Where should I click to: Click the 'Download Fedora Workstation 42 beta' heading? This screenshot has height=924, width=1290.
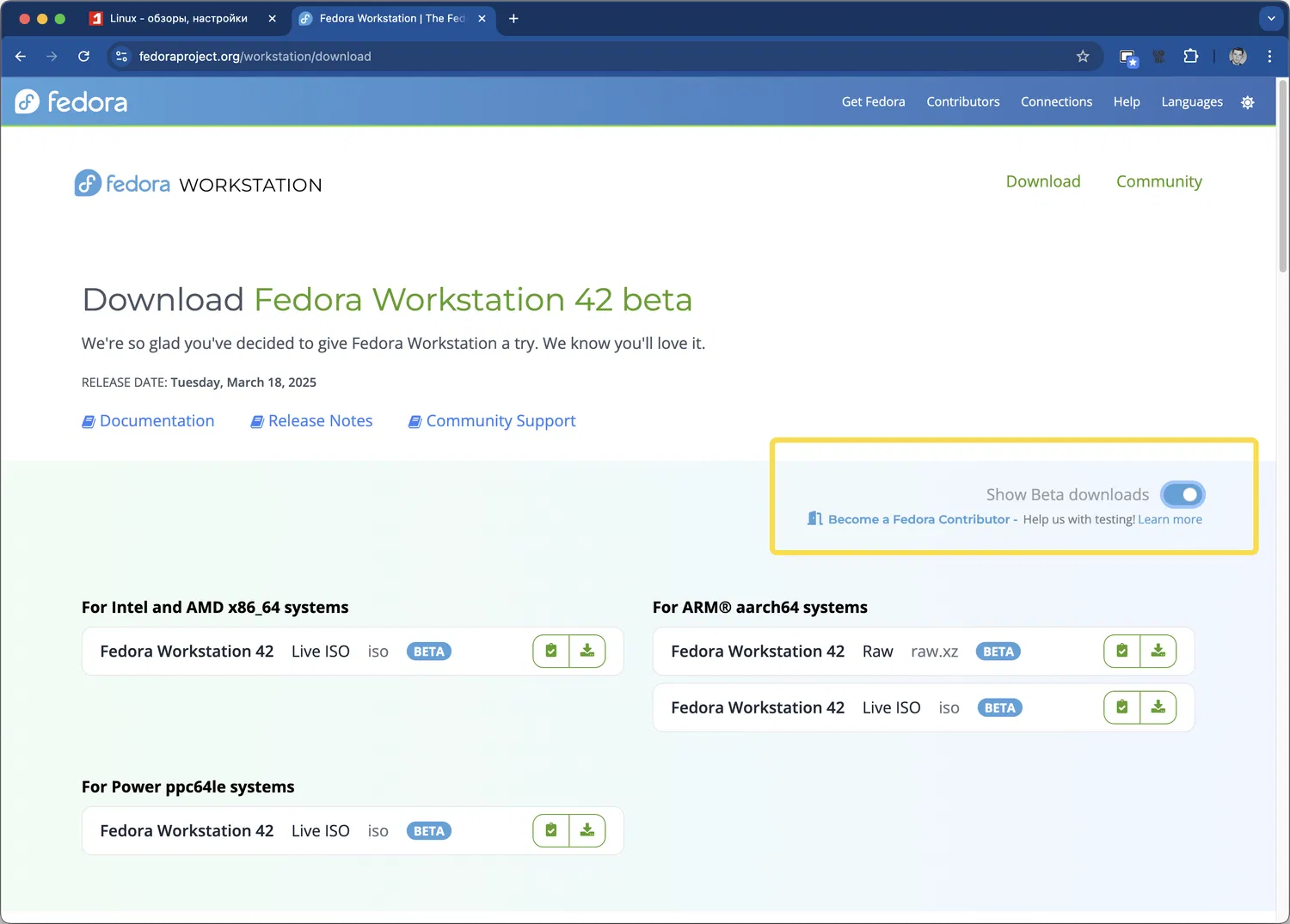[x=387, y=299]
